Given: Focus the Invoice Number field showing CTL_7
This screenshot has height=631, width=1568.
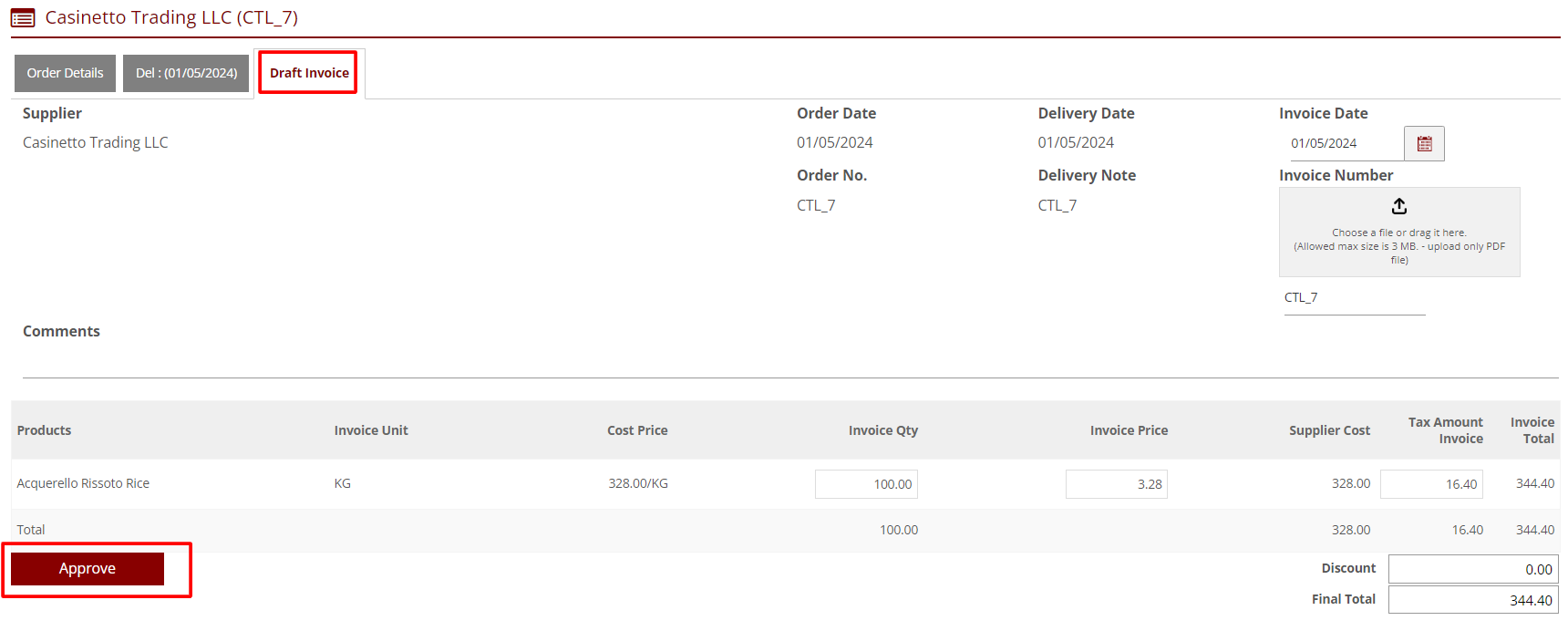Looking at the screenshot, I should tap(1354, 298).
